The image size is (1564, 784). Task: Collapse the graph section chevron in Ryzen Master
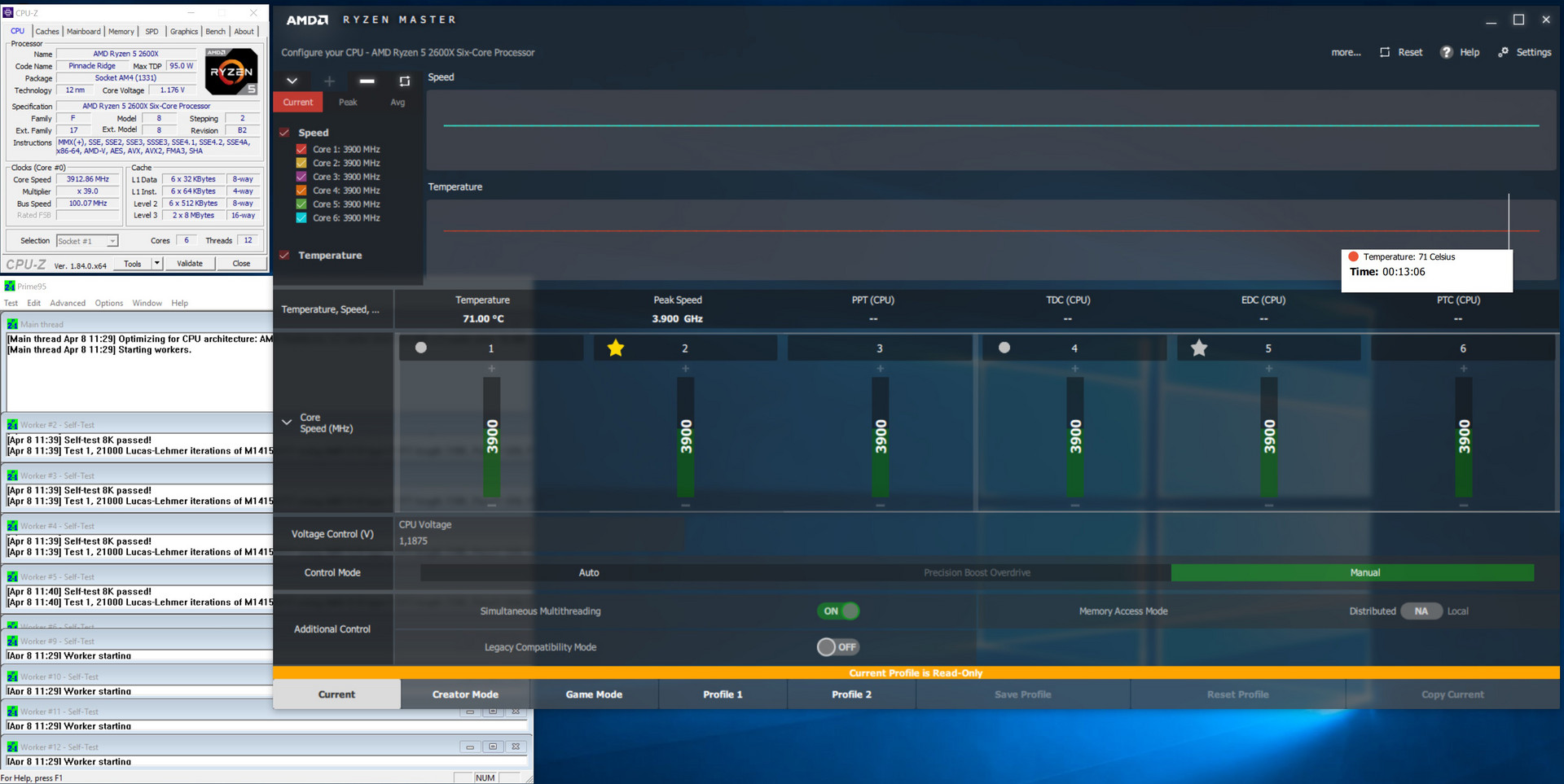292,81
